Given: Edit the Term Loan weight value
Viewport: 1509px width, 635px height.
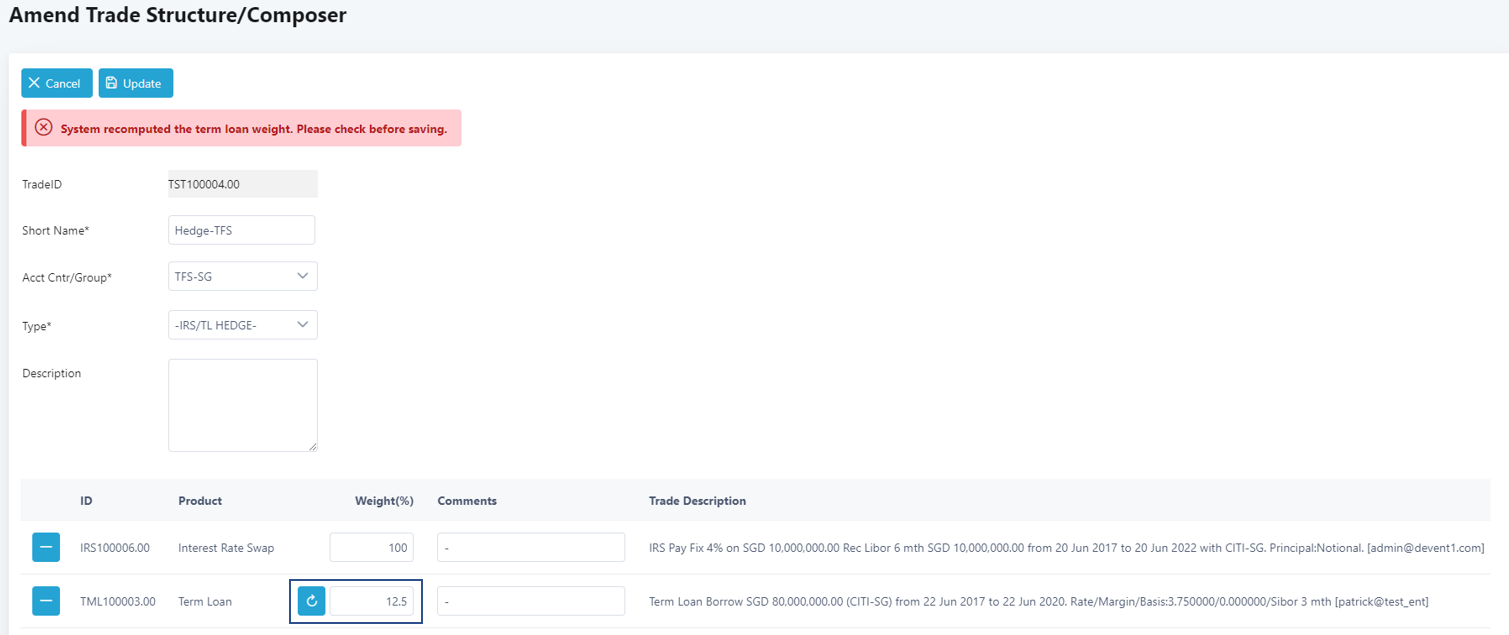Looking at the screenshot, I should point(371,601).
